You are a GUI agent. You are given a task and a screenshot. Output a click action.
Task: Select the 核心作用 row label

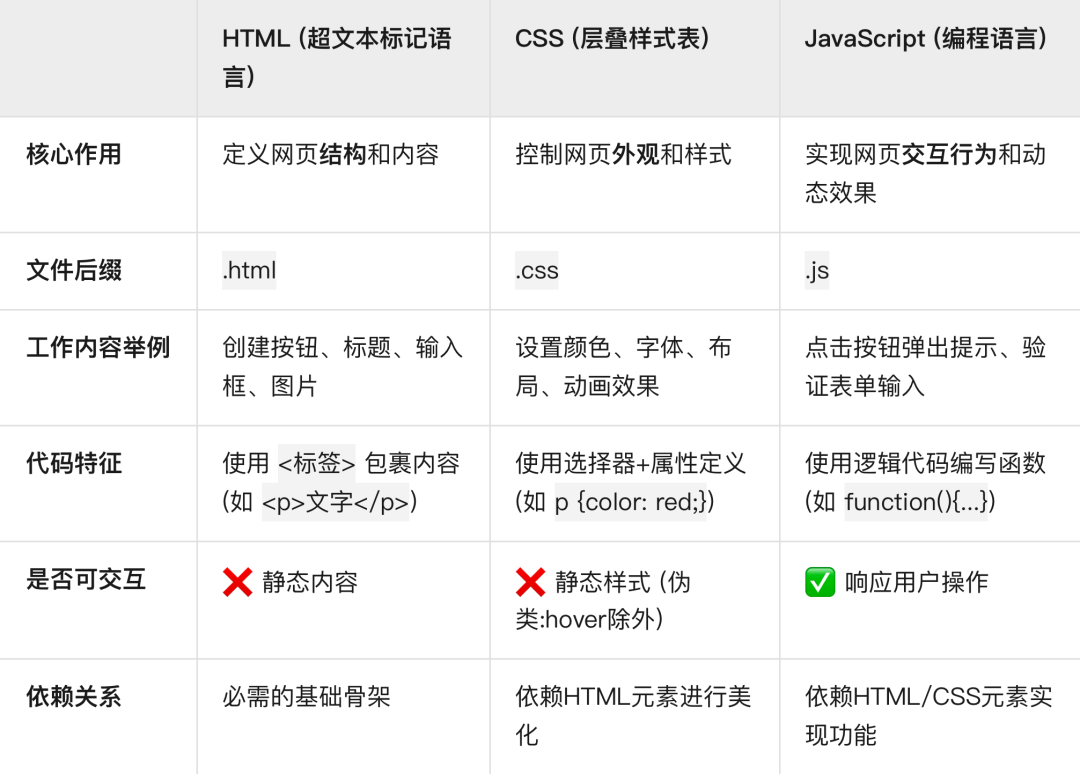pos(74,154)
